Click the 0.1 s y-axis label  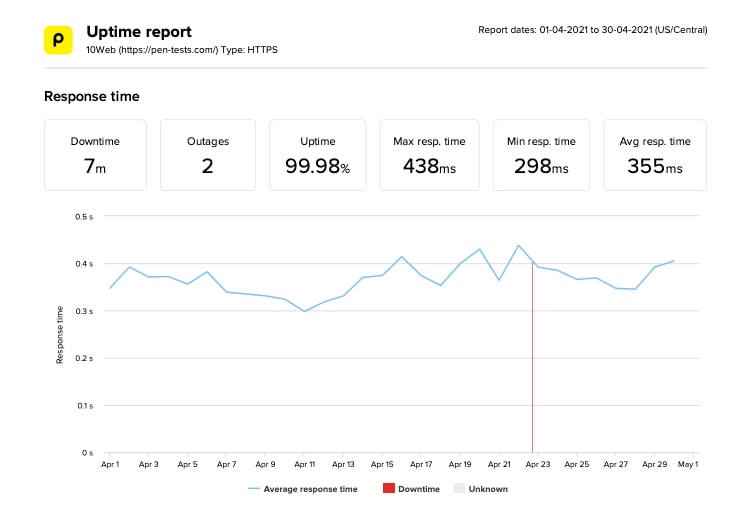click(85, 406)
